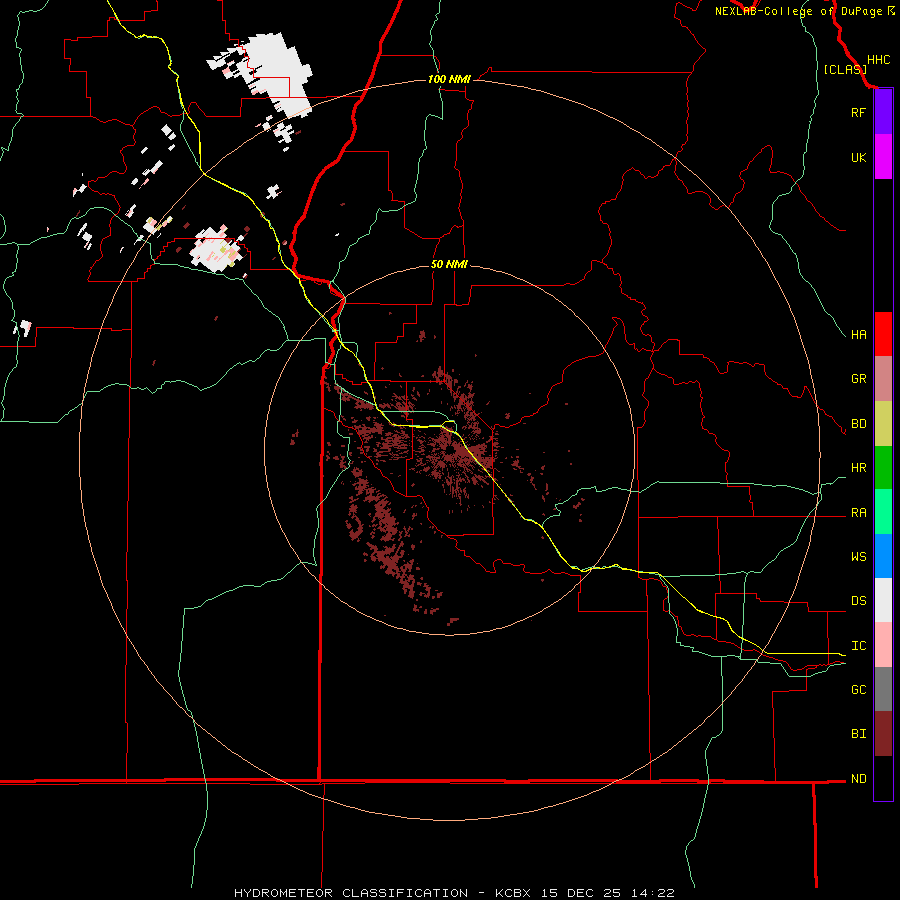Click the green HR color swatch
900x900 pixels.
coord(883,468)
